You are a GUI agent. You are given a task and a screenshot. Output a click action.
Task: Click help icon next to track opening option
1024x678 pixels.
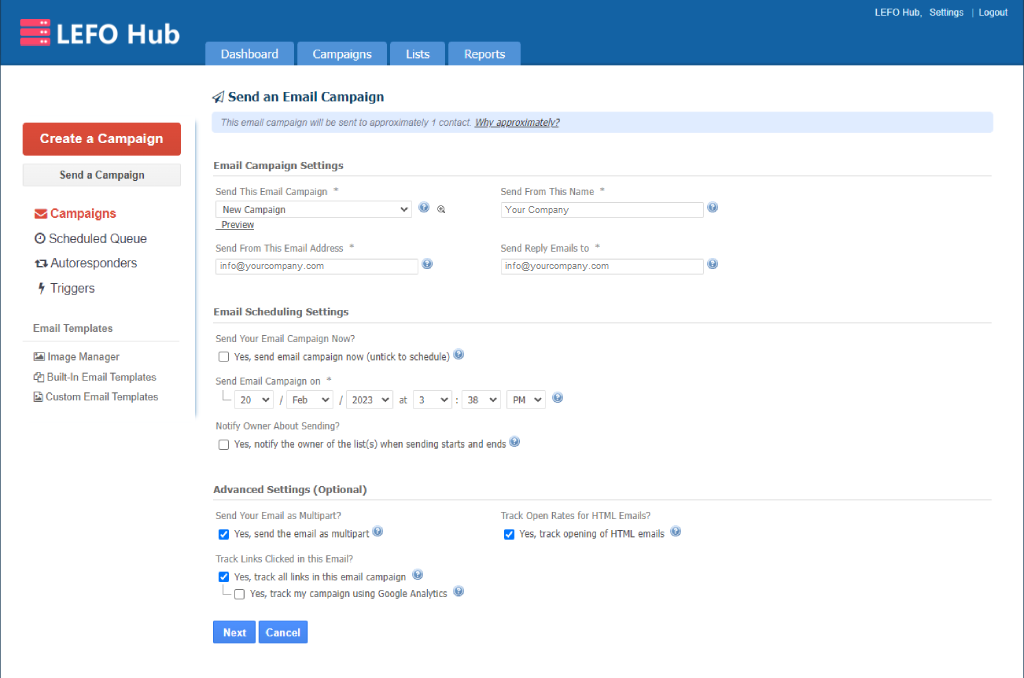(675, 533)
